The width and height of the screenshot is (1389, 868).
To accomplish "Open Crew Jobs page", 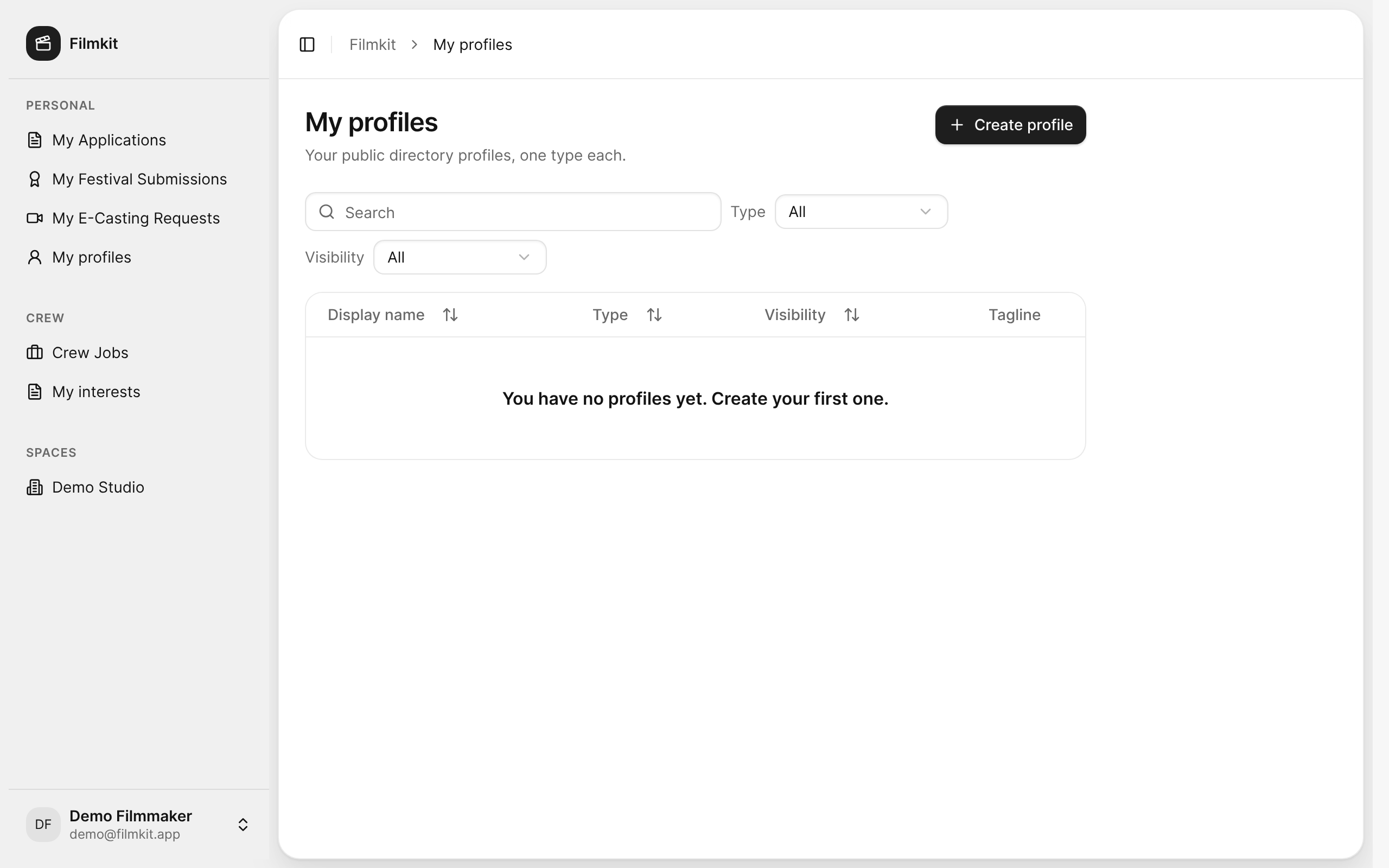I will 139,353.
